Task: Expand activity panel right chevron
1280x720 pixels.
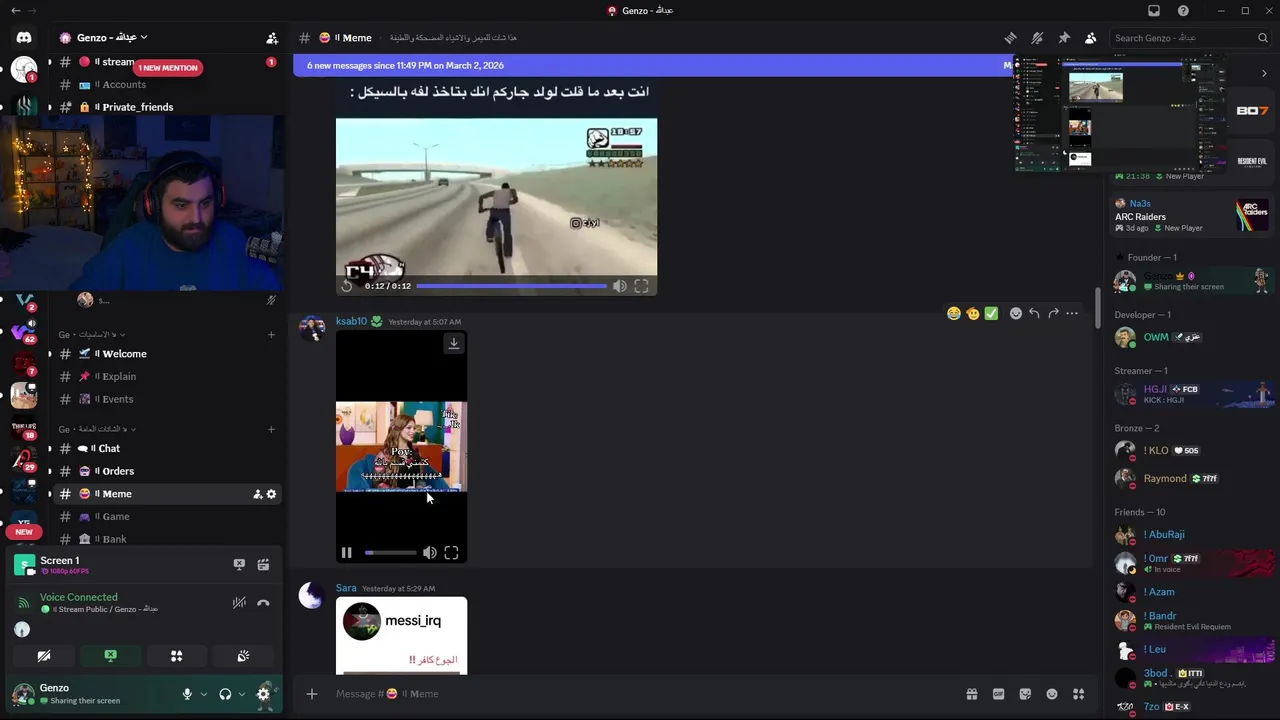Action: [x=1264, y=73]
